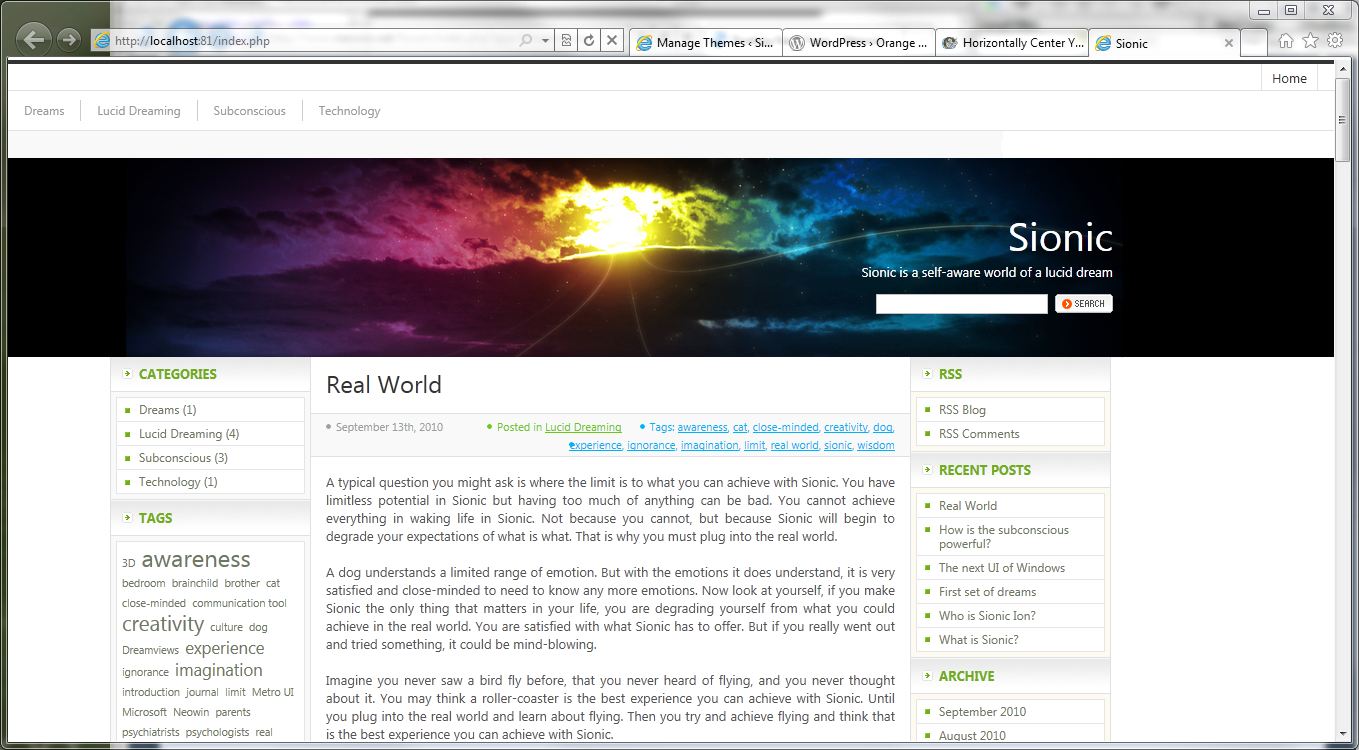Viewport: 1359px width, 750px height.
Task: Click the parents tag in the tag cloud
Action: tap(233, 712)
